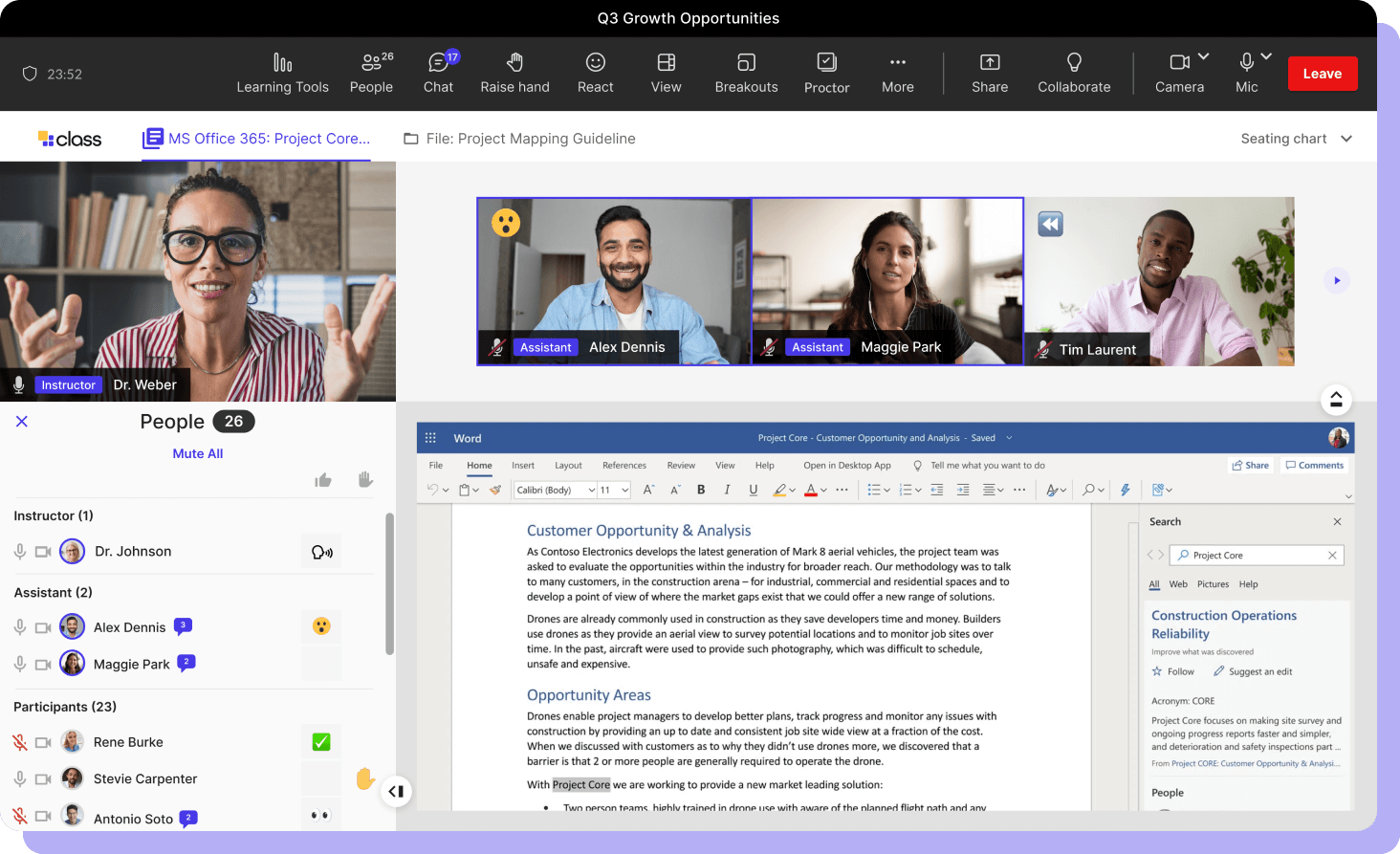Click the Share screen icon
Image resolution: width=1400 pixels, height=854 pixels.
(x=990, y=63)
